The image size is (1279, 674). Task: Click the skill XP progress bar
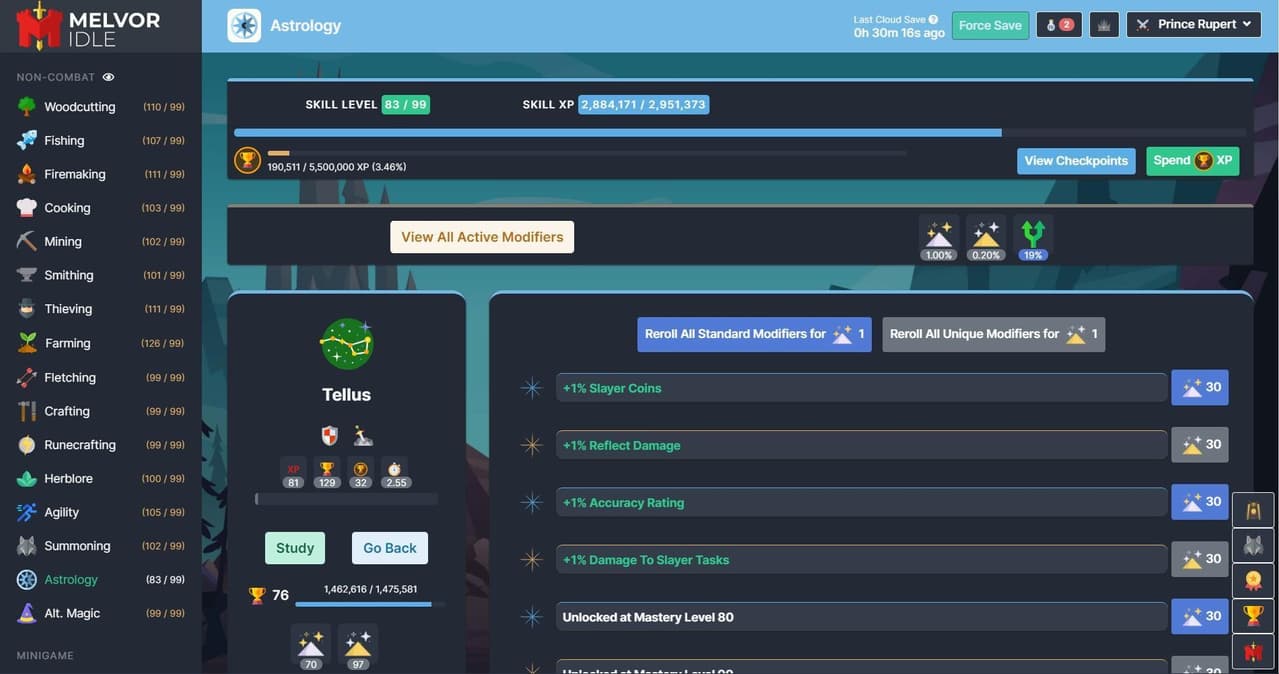740,132
